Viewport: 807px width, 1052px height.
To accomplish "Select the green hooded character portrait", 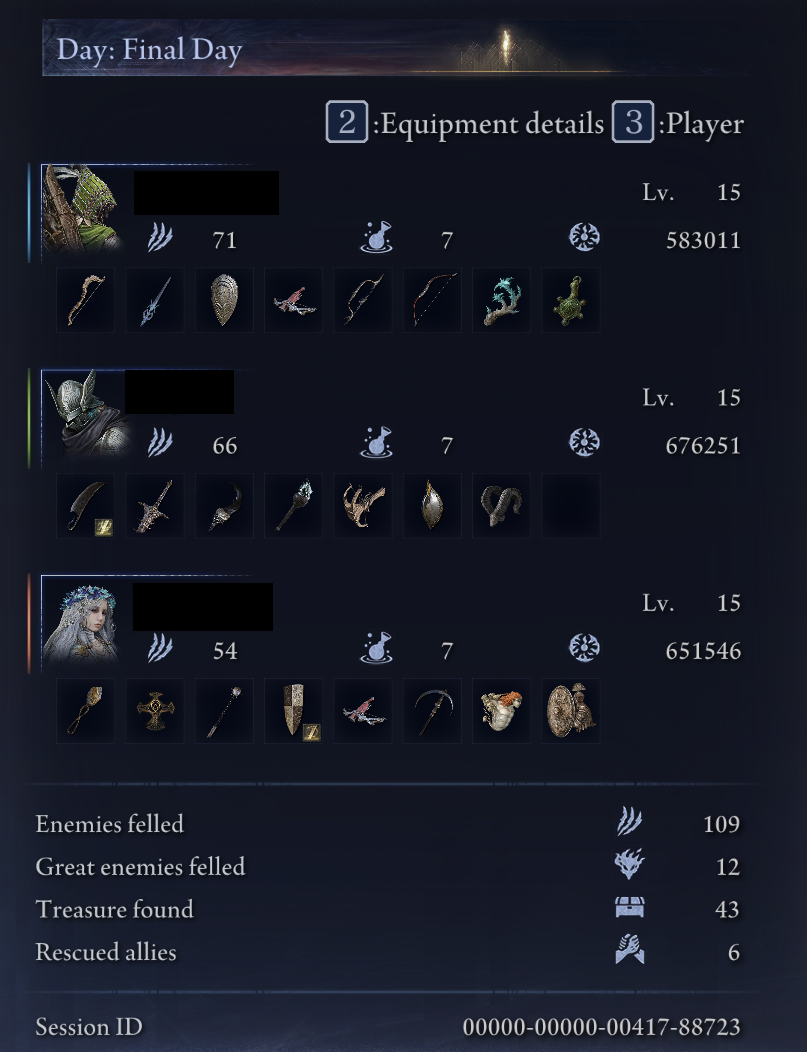I will 82,209.
